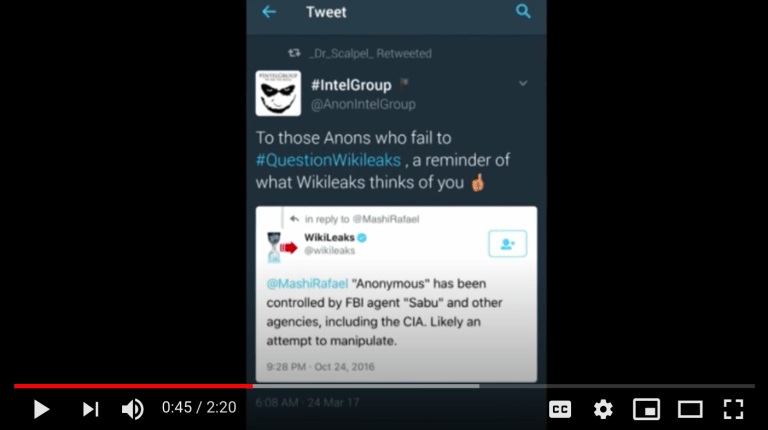Click the follow WikiLeaks button
Image resolution: width=768 pixels, height=430 pixels.
(507, 243)
